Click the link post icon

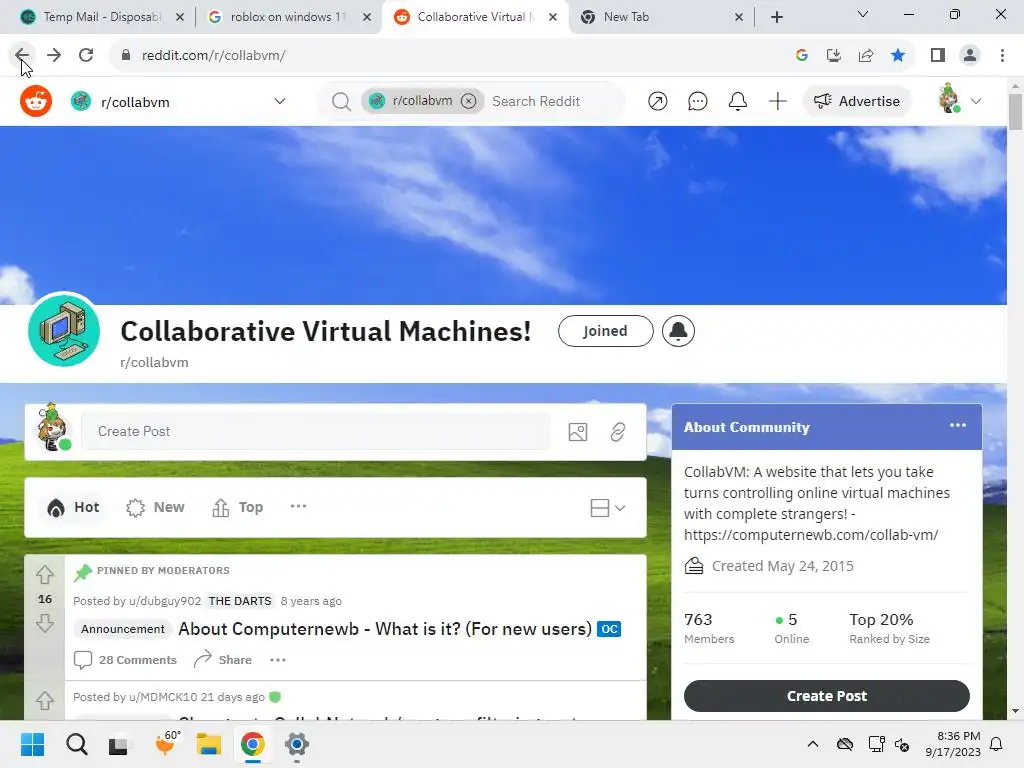click(x=618, y=432)
